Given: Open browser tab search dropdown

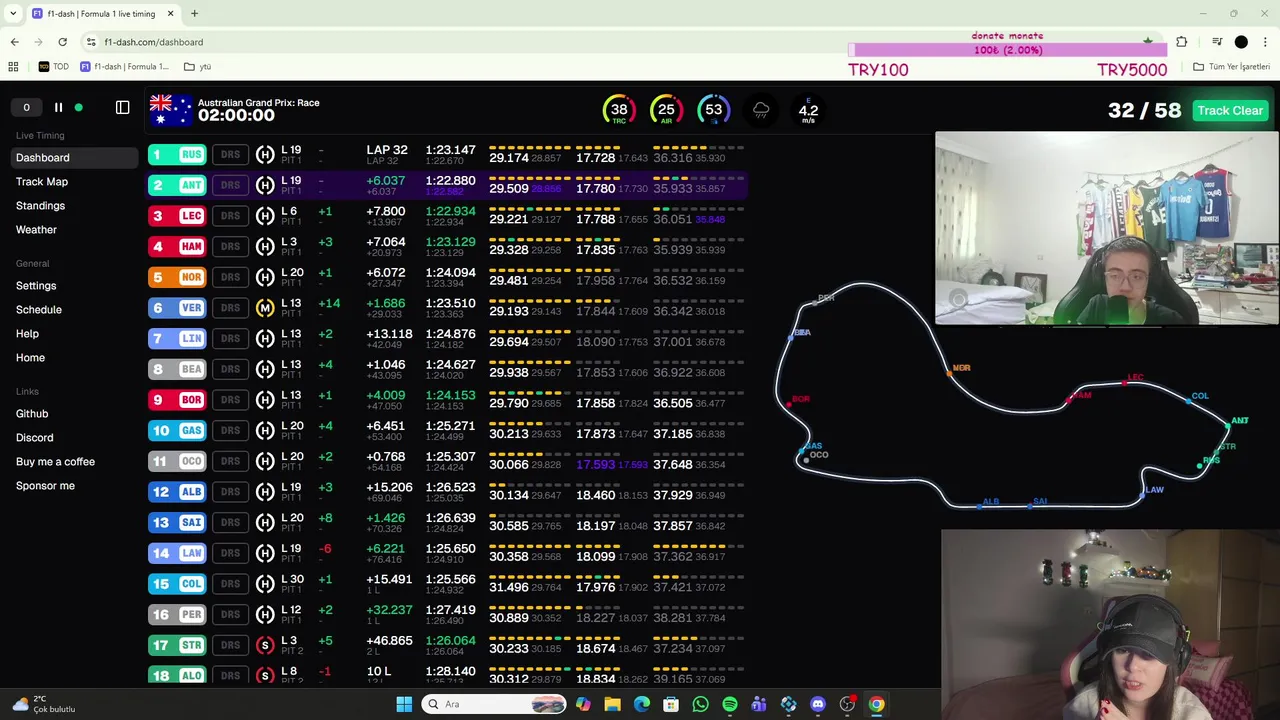Looking at the screenshot, I should tap(14, 14).
